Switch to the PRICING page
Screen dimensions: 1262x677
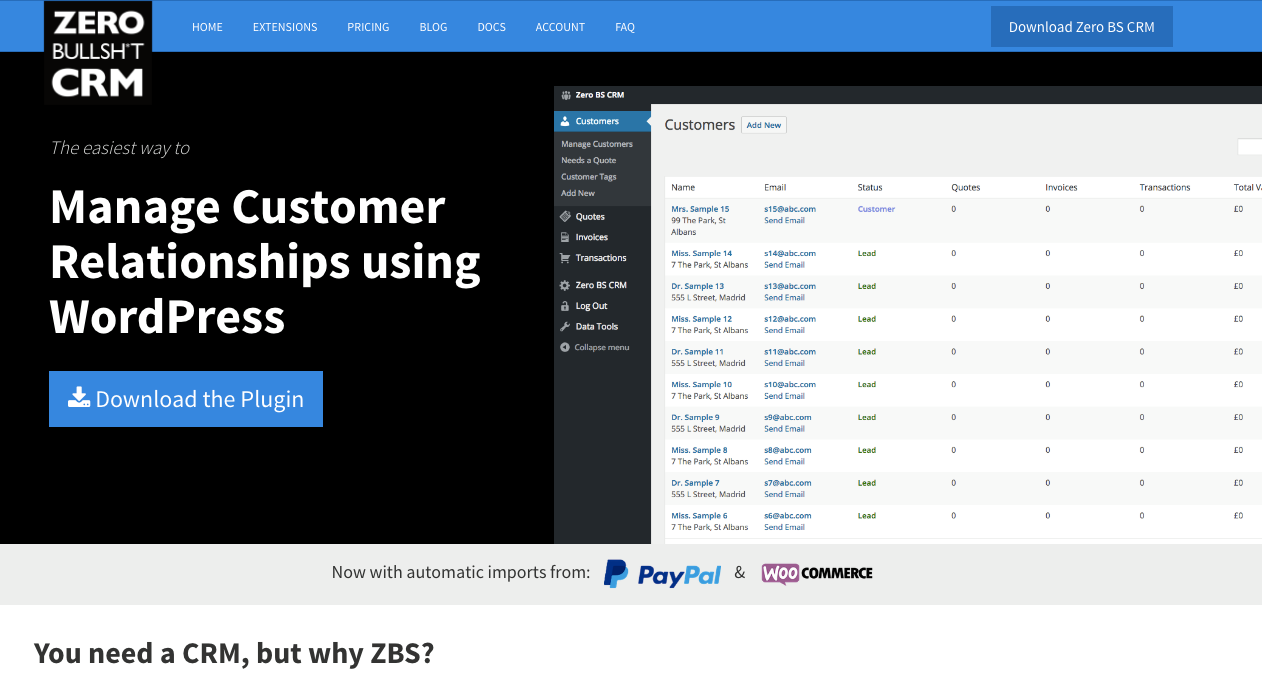tap(368, 27)
